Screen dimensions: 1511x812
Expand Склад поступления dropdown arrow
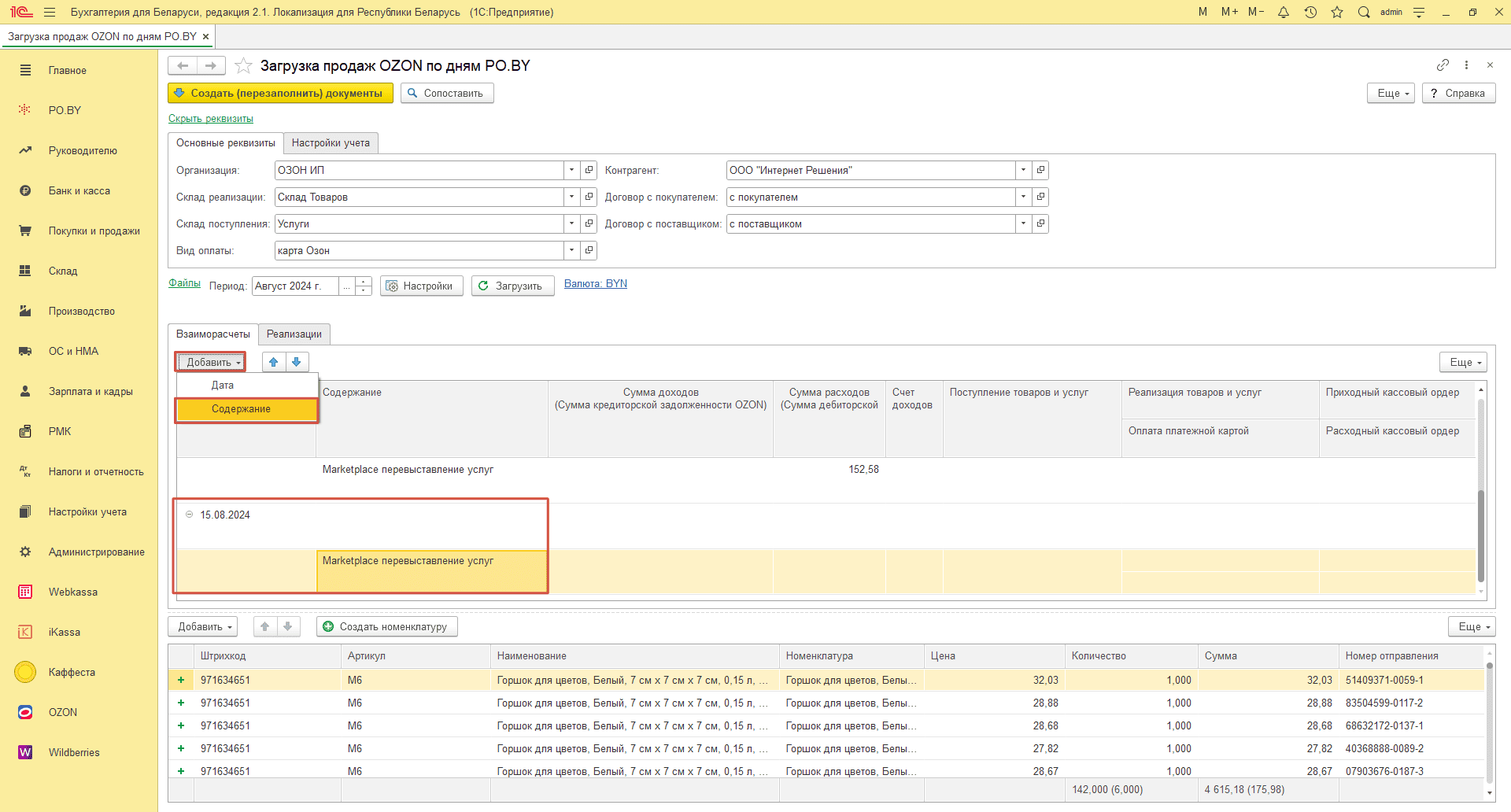(572, 223)
